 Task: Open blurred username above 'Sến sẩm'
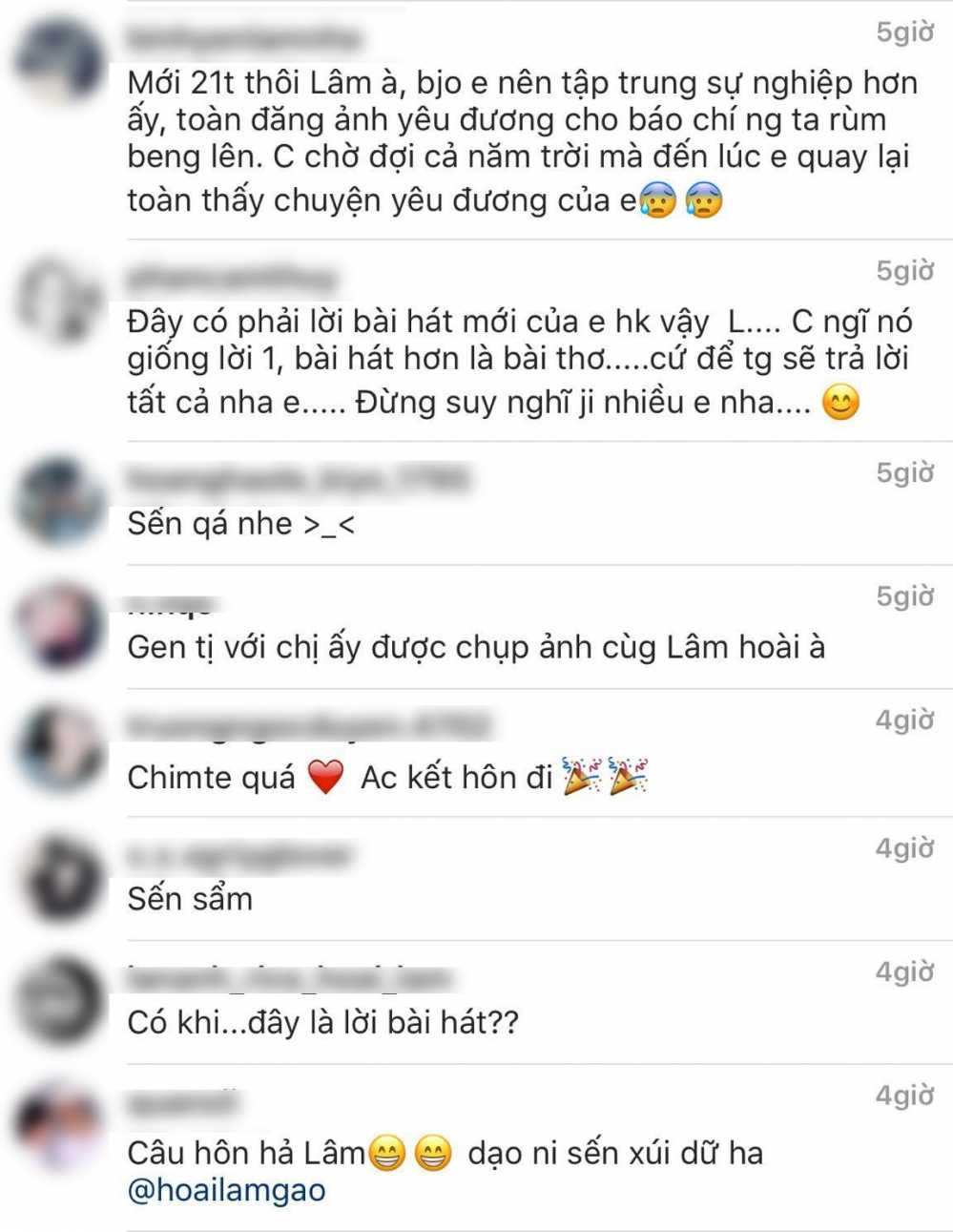pyautogui.click(x=239, y=853)
